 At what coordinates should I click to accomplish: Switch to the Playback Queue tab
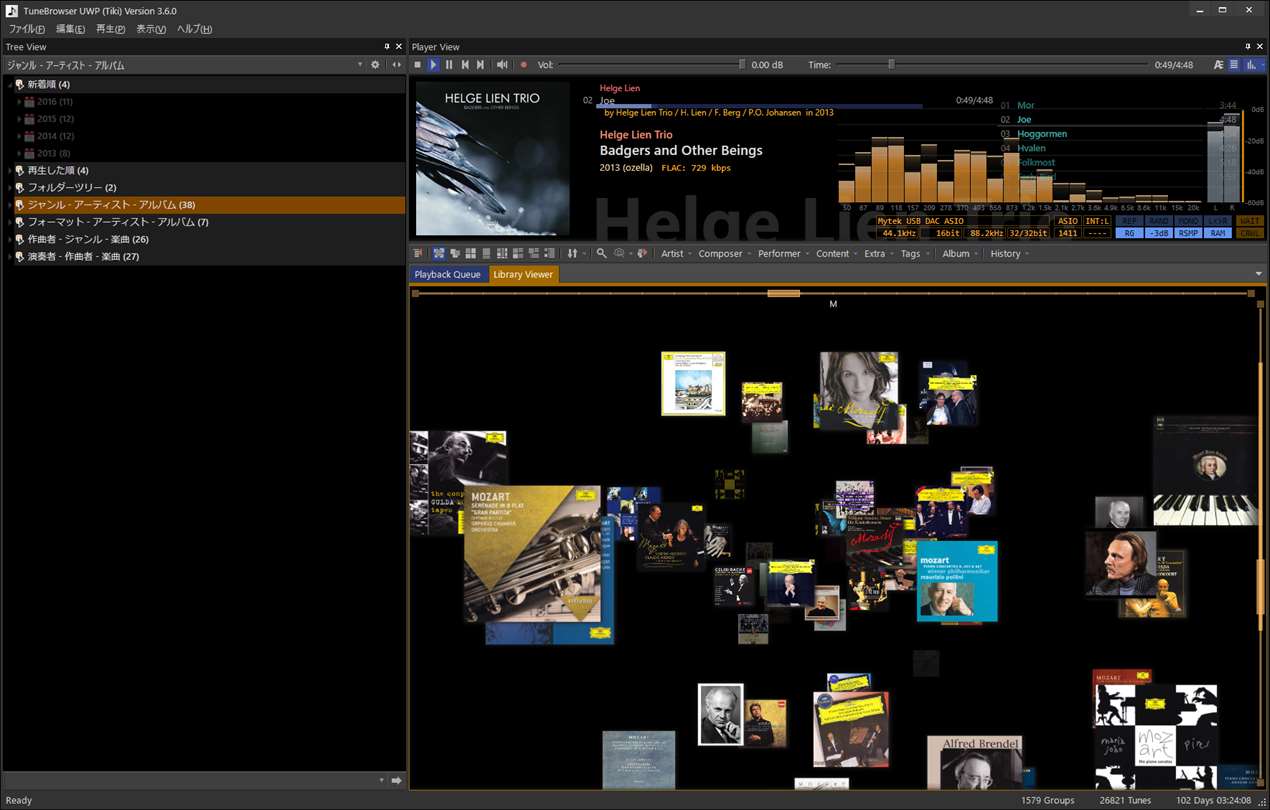[448, 274]
